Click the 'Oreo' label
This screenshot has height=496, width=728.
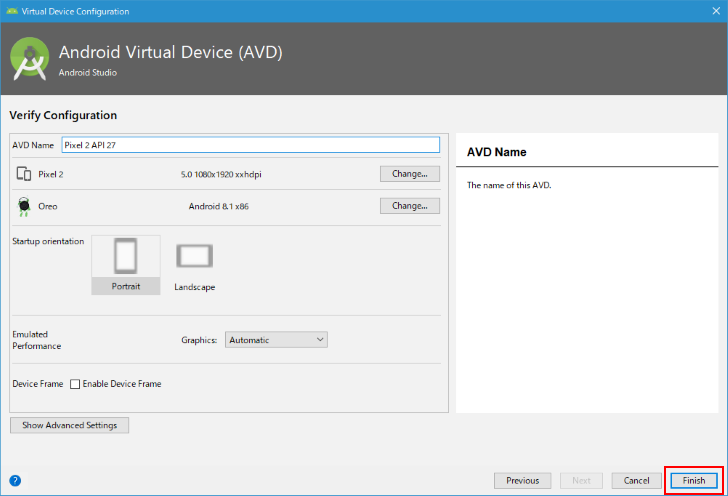[x=48, y=206]
